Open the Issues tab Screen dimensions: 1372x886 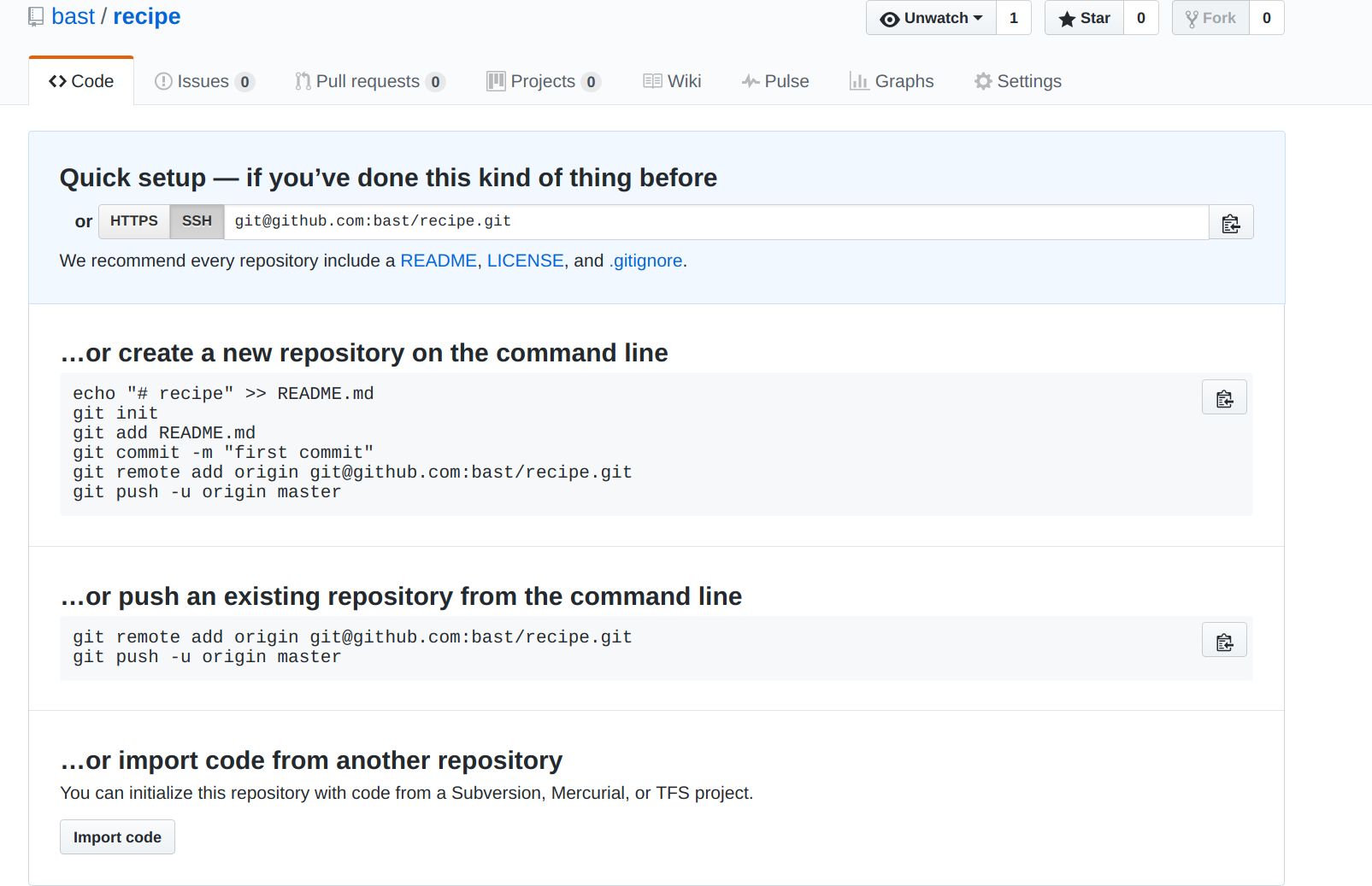point(203,81)
